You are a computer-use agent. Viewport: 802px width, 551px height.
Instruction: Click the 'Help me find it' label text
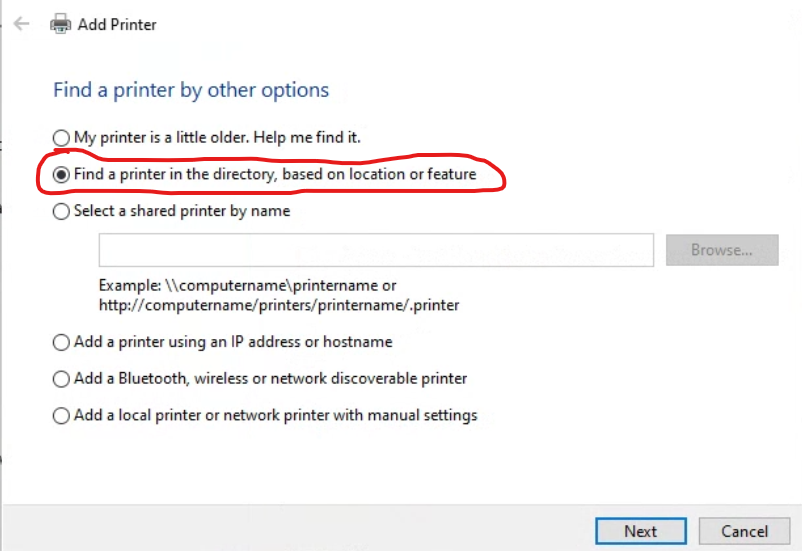(x=303, y=137)
